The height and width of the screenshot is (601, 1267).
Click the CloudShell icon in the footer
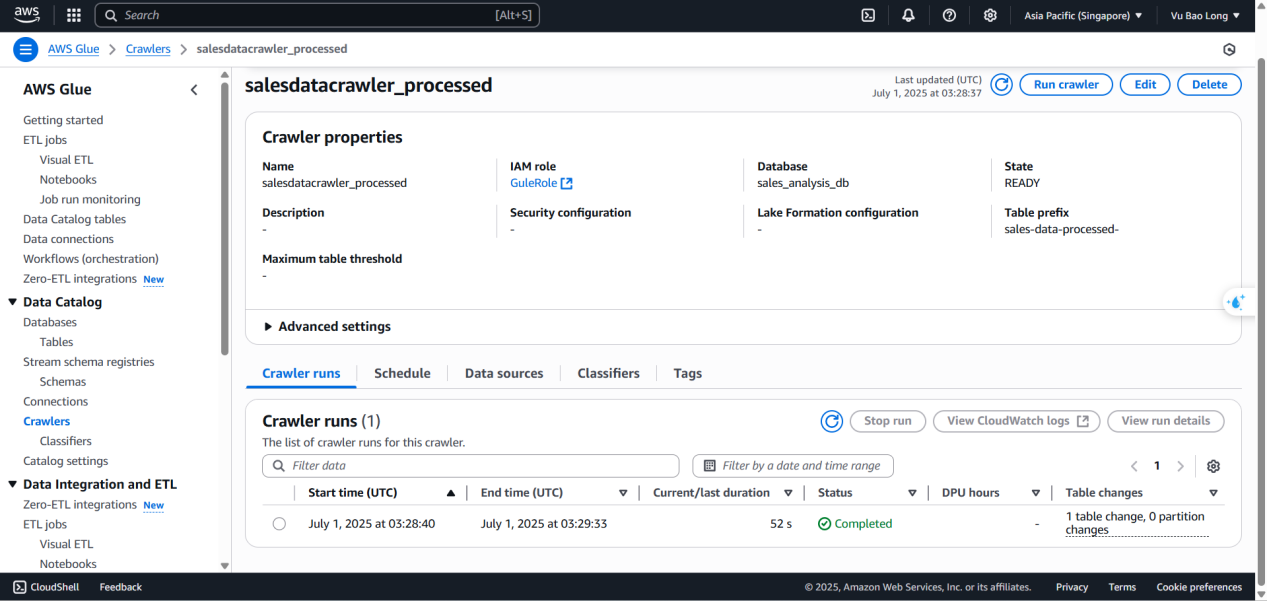[20, 587]
